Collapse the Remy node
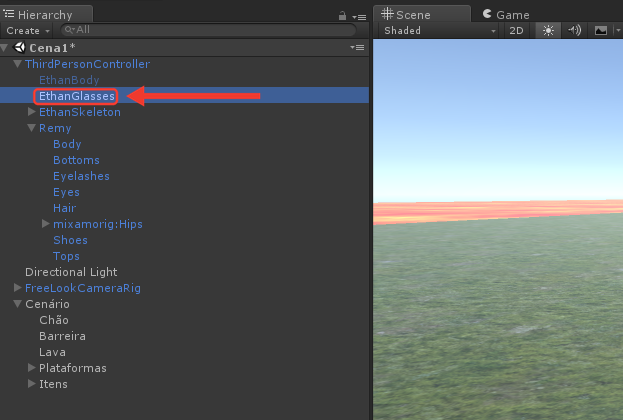 pyautogui.click(x=32, y=128)
